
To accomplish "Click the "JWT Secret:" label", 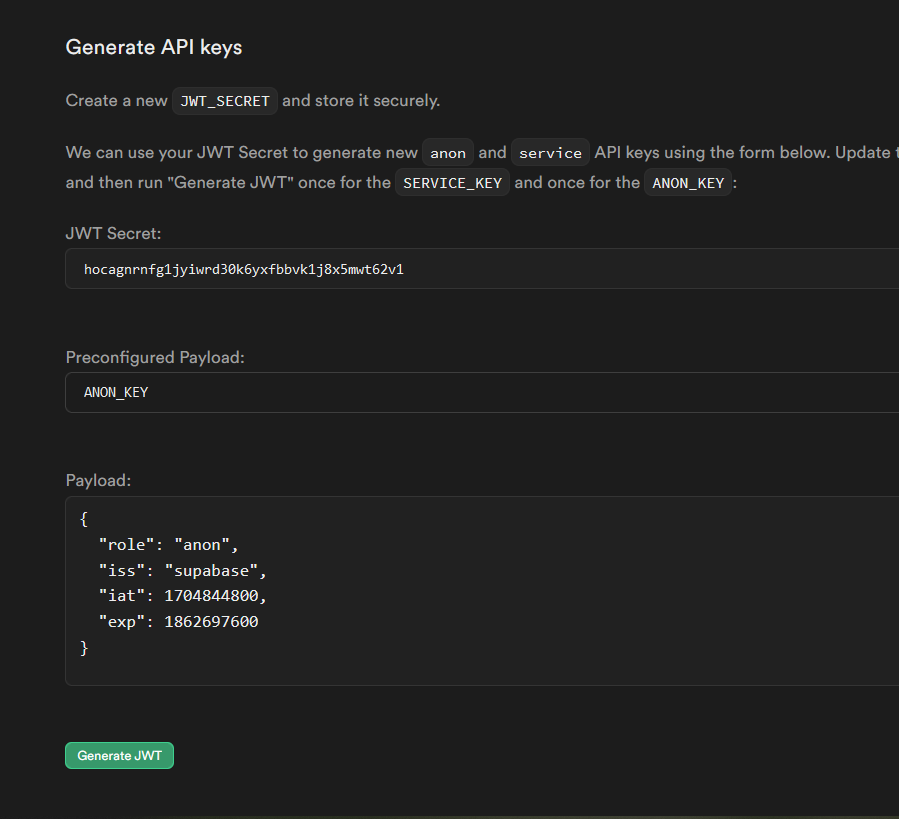I will pos(114,233).
